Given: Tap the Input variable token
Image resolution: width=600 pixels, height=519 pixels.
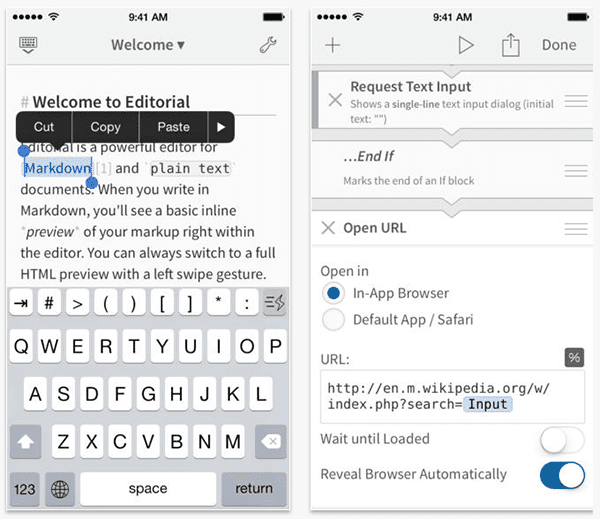Looking at the screenshot, I should [488, 404].
